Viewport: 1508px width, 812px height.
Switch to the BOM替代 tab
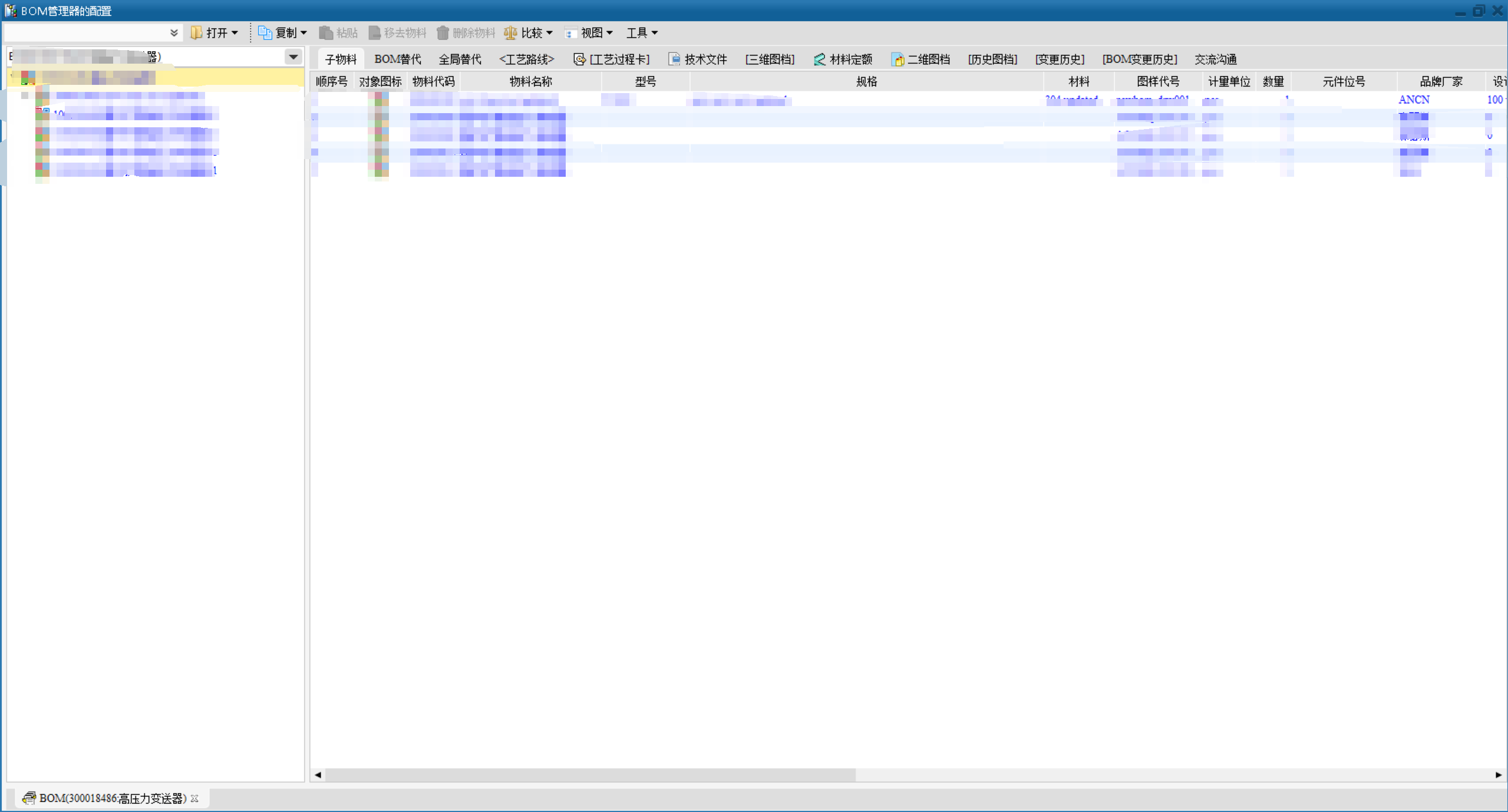[x=397, y=59]
